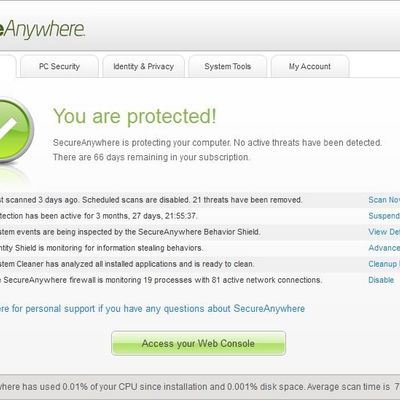400x400 pixels.
Task: Click the personal support link about SecureAnywhere
Action: tap(152, 309)
